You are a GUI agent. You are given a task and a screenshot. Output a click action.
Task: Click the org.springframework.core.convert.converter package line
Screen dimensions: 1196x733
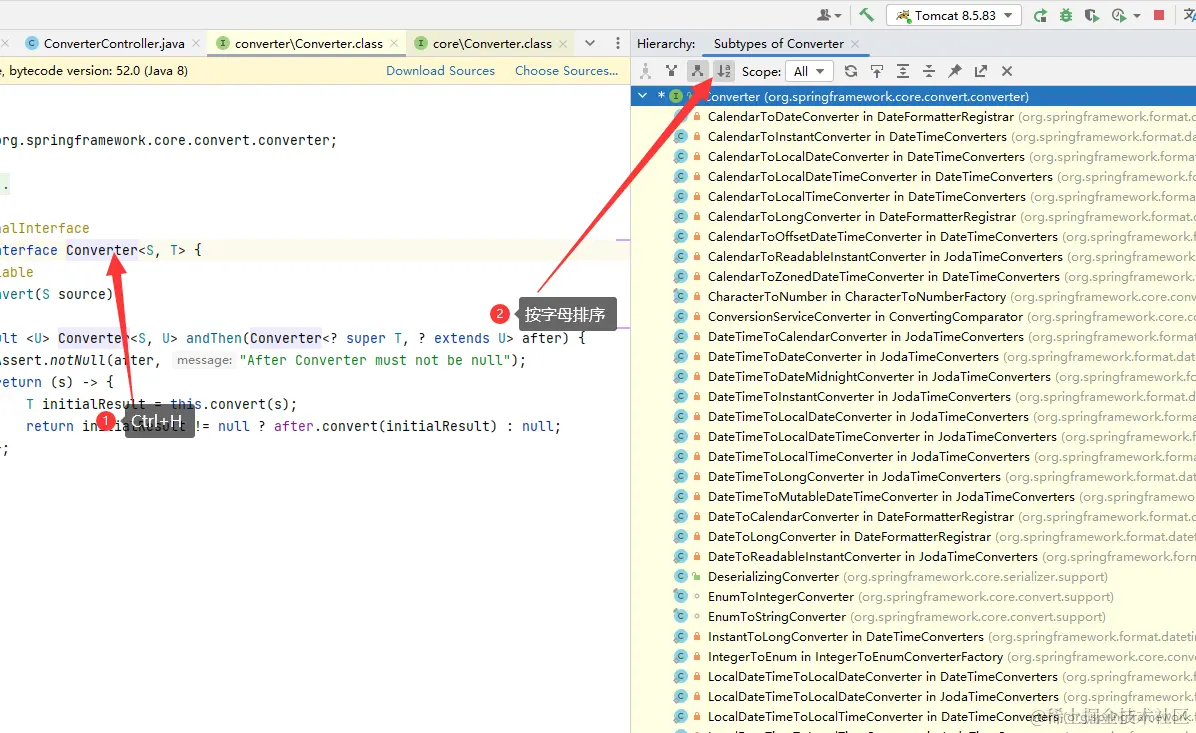168,140
